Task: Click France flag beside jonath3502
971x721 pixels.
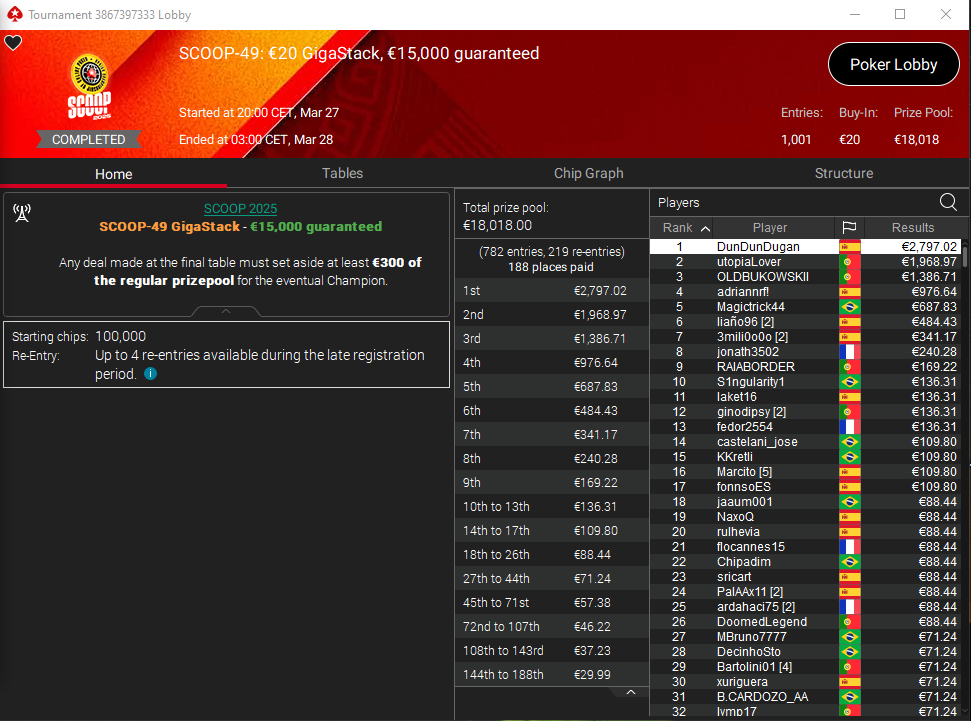Action: [850, 352]
